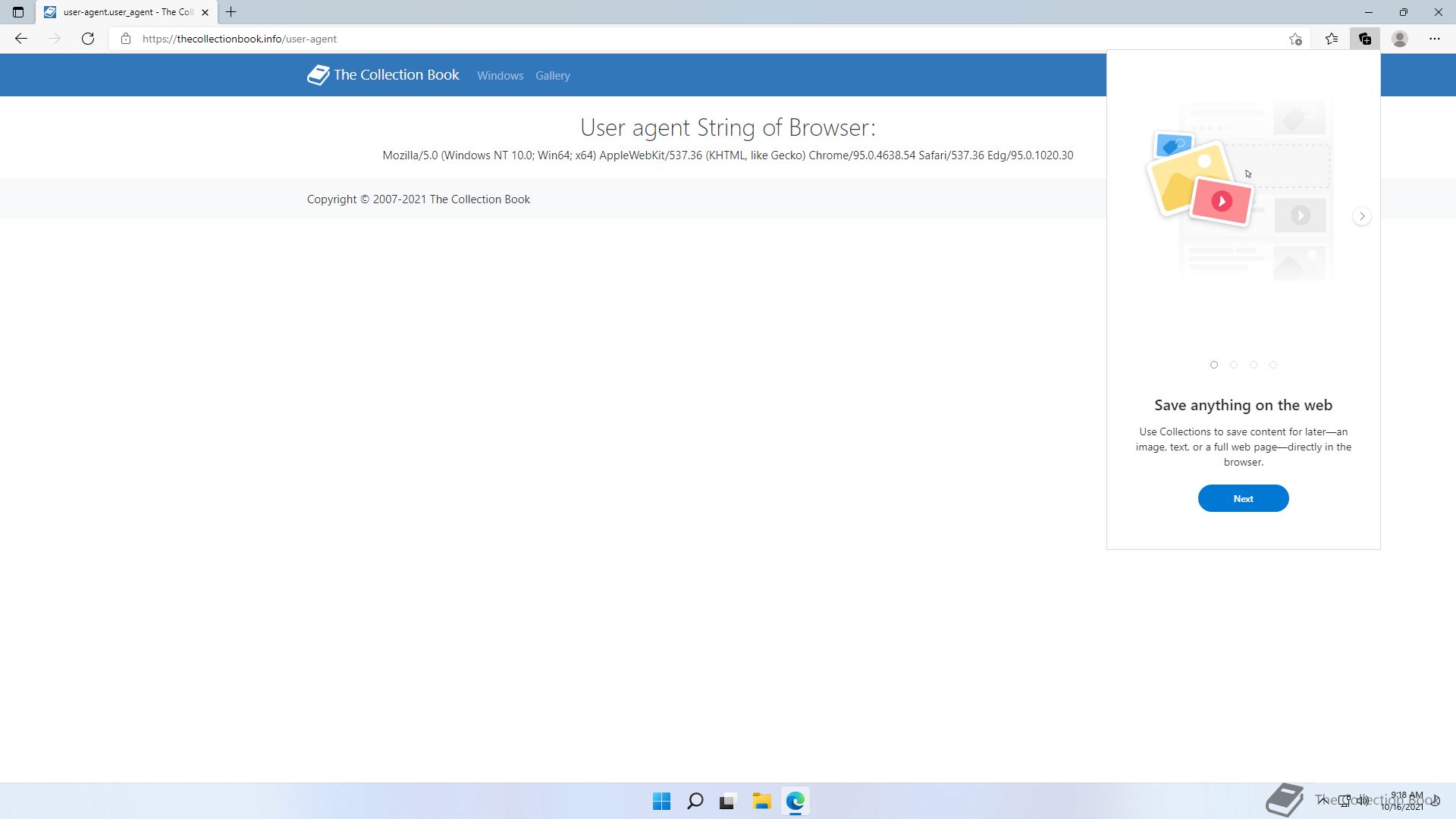Launch File Explorer from taskbar
This screenshot has width=1456, height=819.
pos(761,801)
